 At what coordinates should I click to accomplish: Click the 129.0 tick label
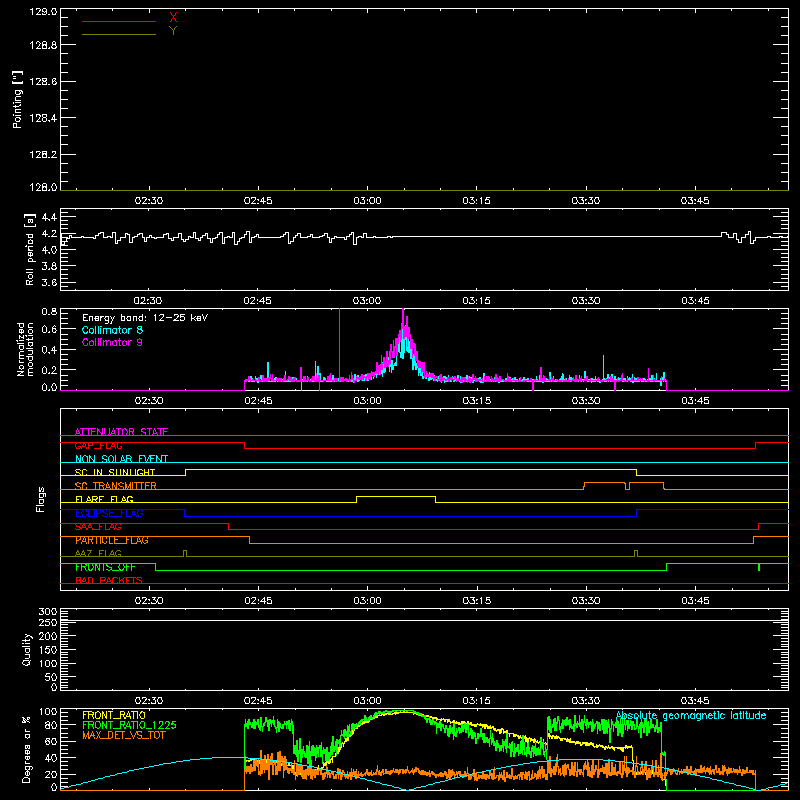pos(43,12)
